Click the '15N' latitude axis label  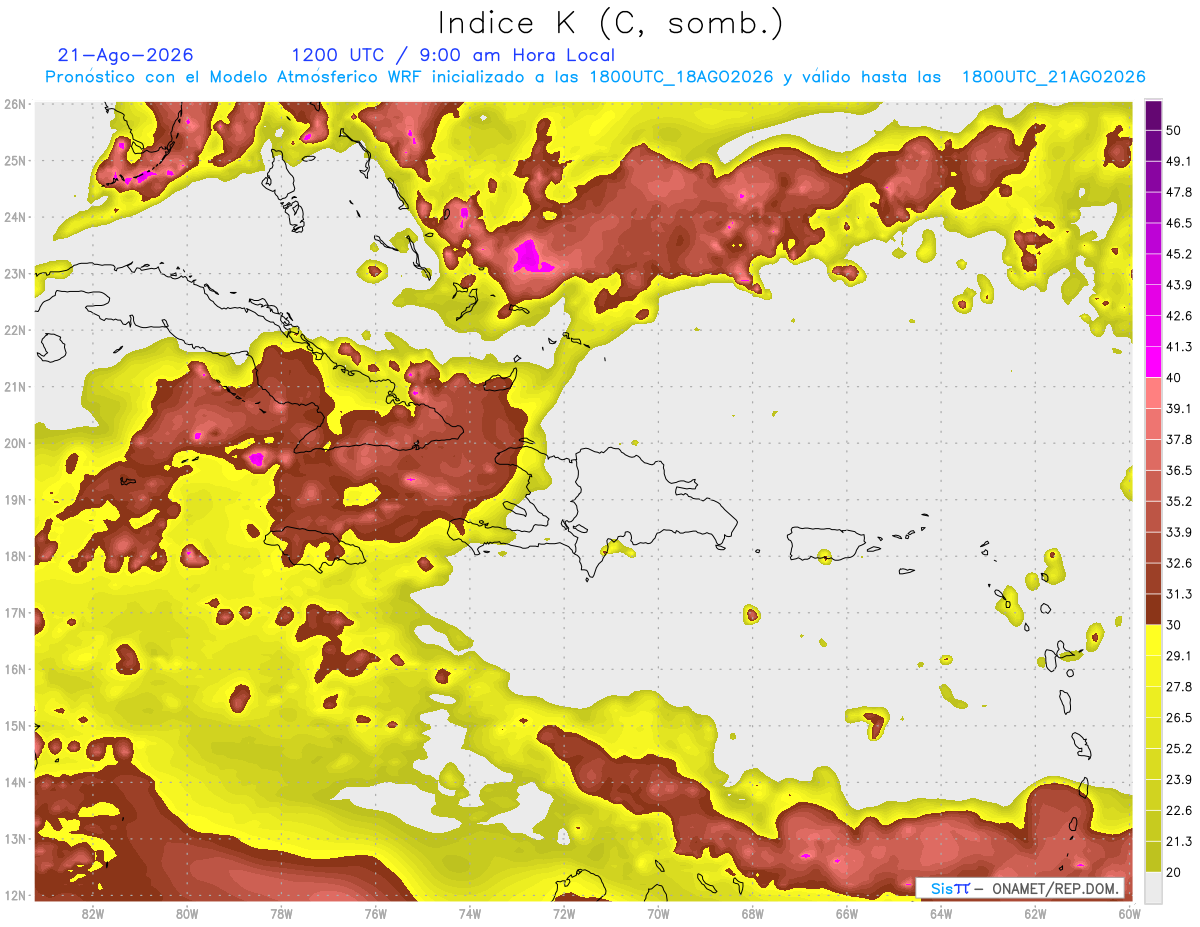point(15,726)
